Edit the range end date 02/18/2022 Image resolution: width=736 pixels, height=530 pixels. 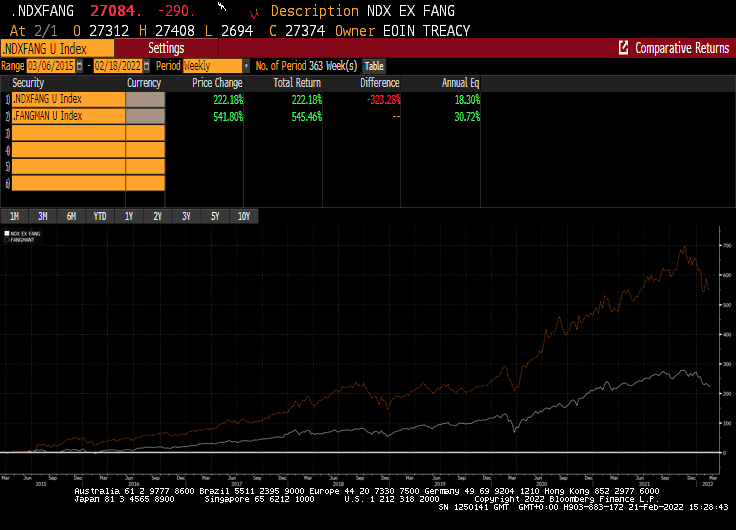pyautogui.click(x=114, y=65)
